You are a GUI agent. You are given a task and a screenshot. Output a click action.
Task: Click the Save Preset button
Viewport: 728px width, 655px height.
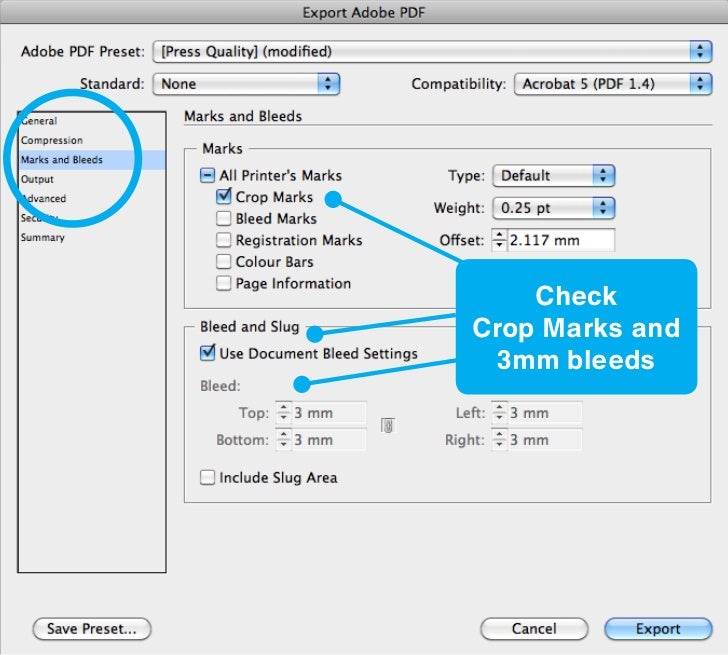92,629
